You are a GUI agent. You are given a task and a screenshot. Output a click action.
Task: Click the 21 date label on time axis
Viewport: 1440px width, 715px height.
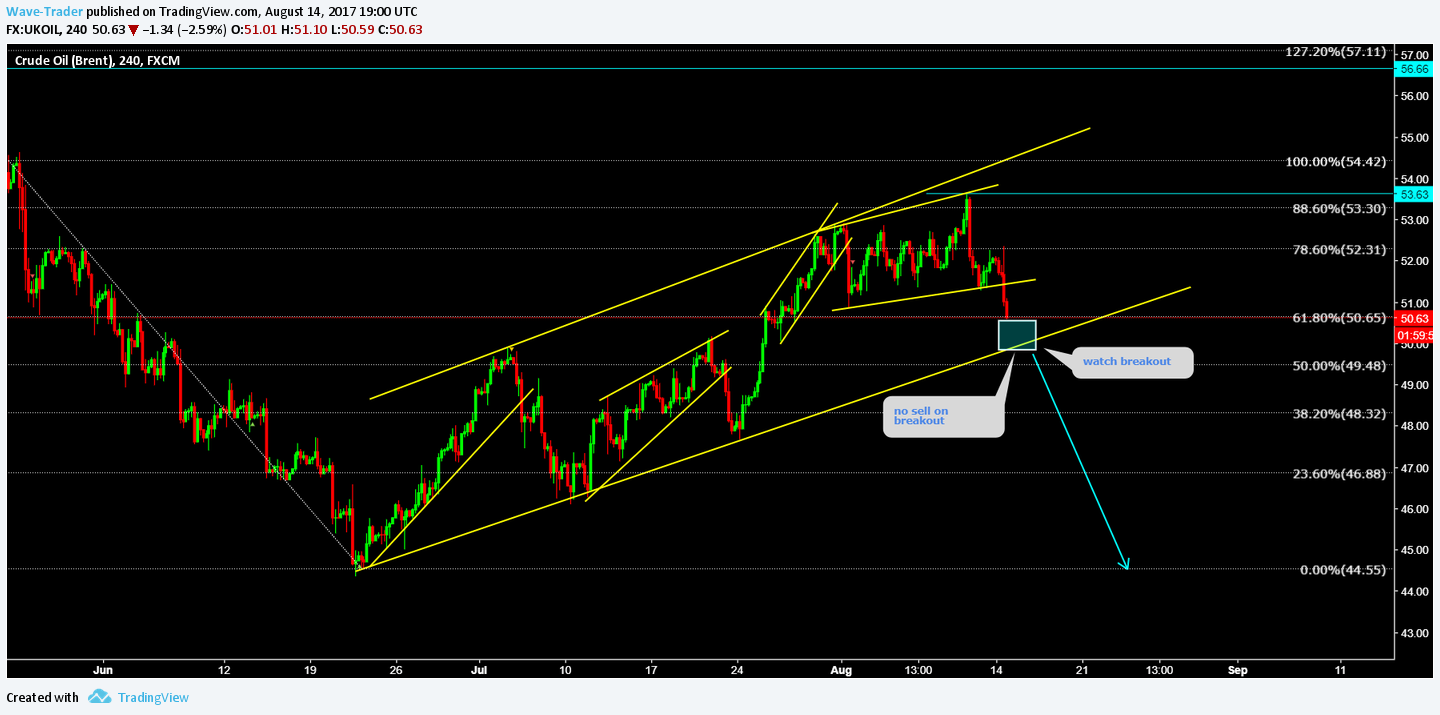1082,669
